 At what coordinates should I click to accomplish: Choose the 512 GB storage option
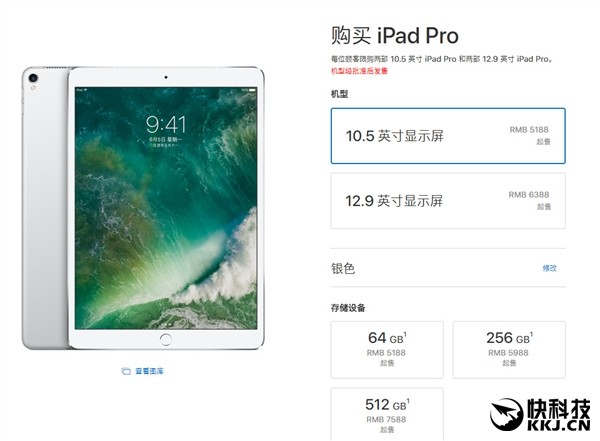pos(387,414)
